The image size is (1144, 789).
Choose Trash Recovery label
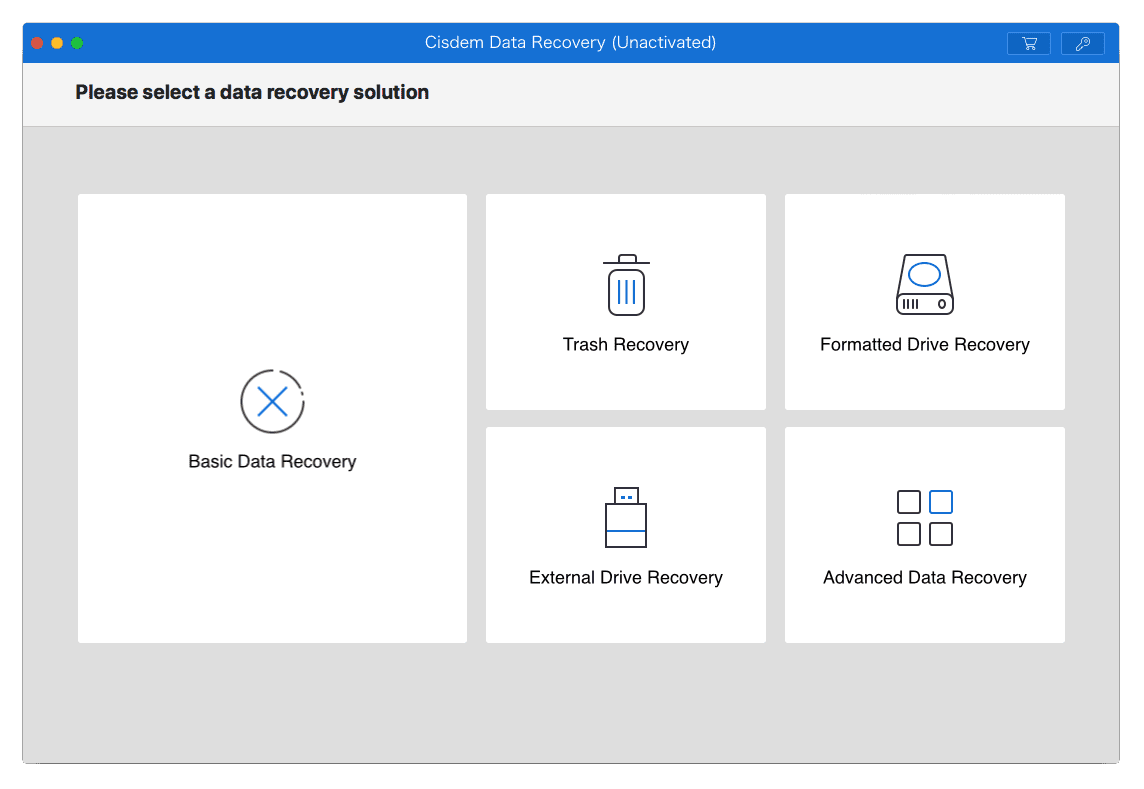click(626, 345)
